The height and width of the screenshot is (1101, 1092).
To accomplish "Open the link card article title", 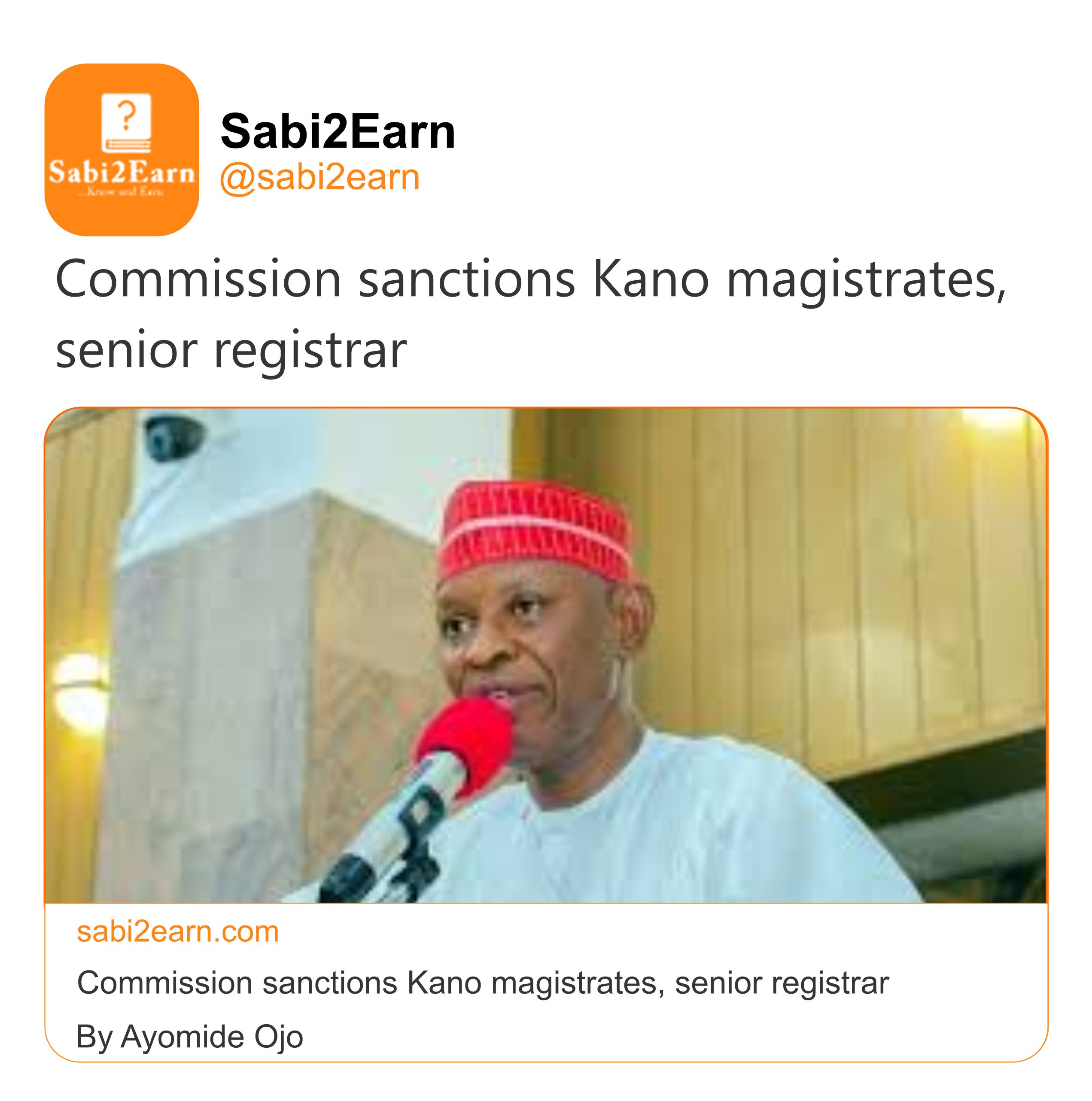I will tap(482, 983).
